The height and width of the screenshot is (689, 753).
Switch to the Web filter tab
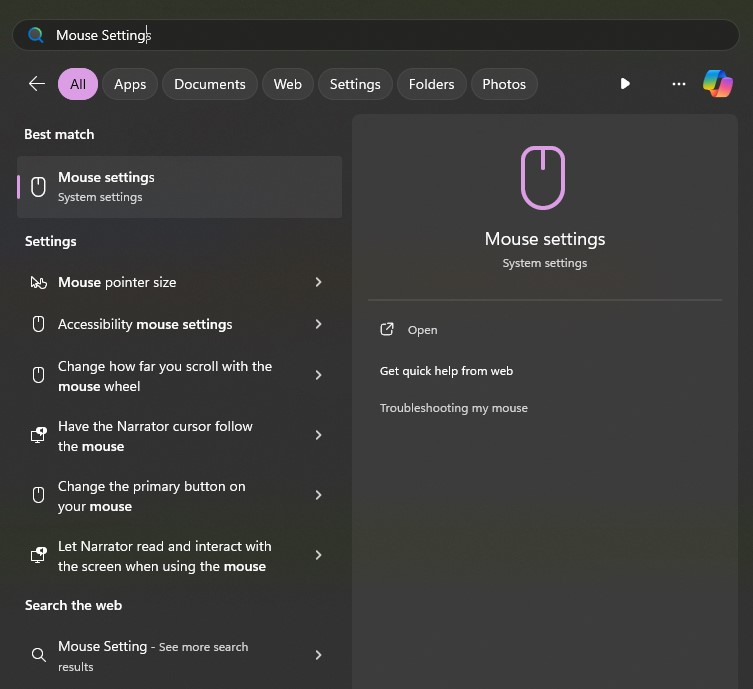tap(288, 84)
